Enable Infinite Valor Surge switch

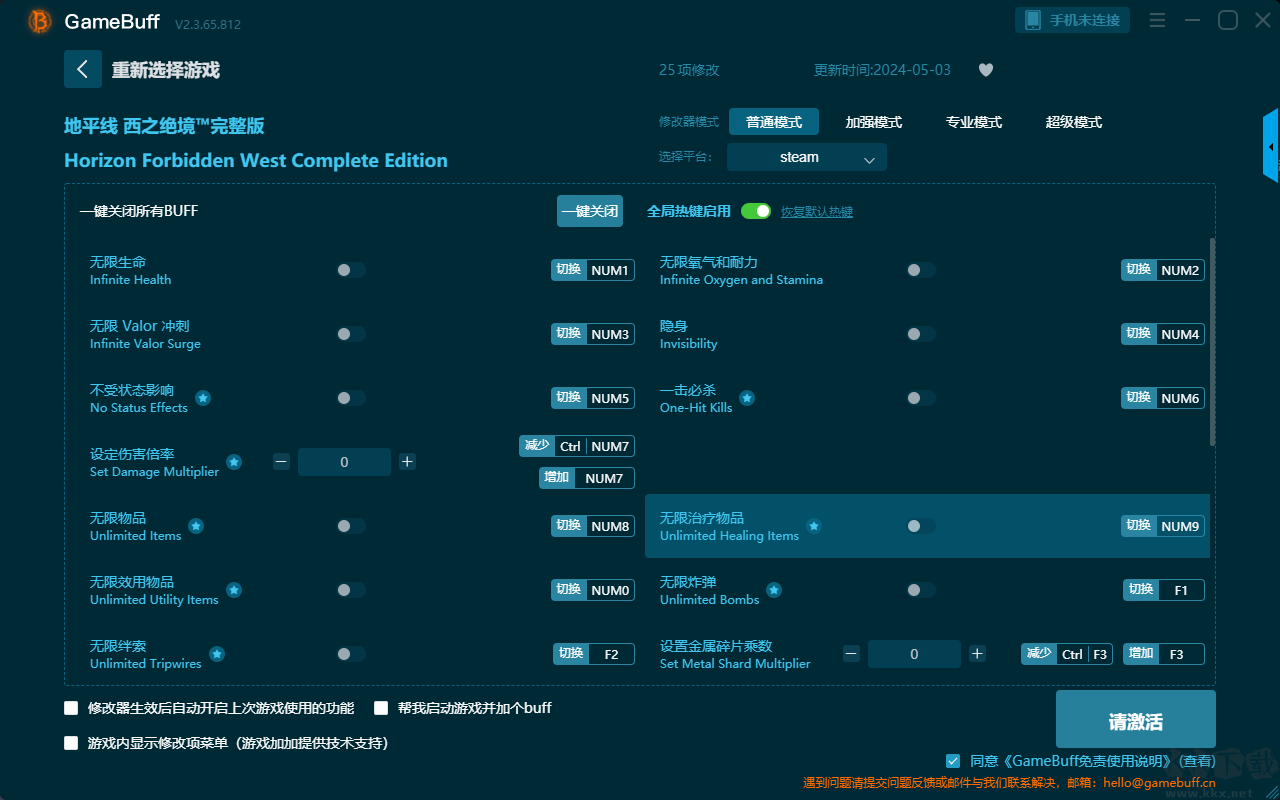click(x=351, y=334)
